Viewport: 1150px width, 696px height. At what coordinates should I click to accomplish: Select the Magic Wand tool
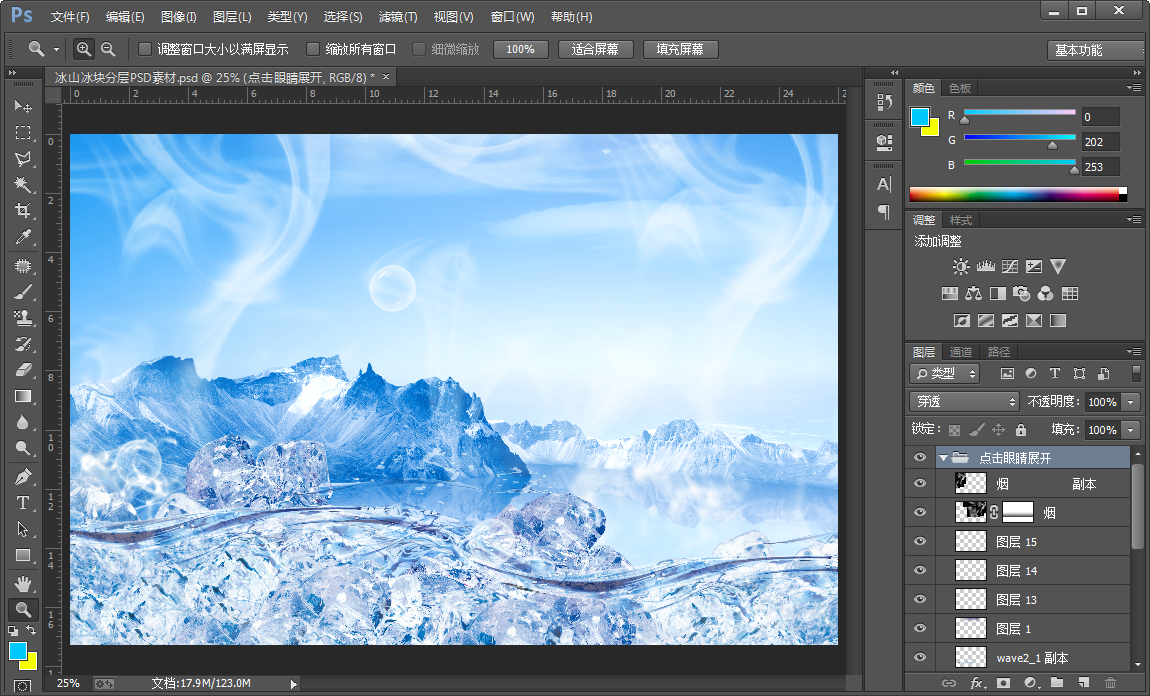point(23,184)
